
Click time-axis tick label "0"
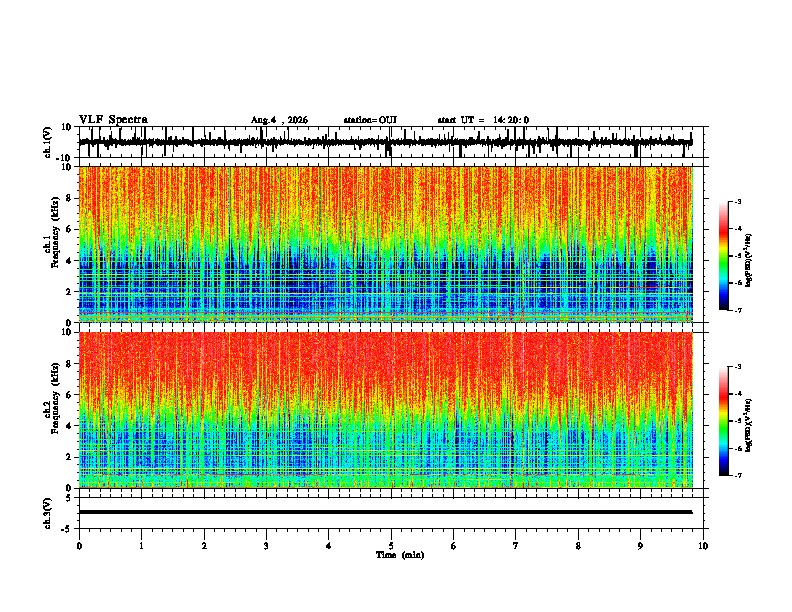coord(79,546)
